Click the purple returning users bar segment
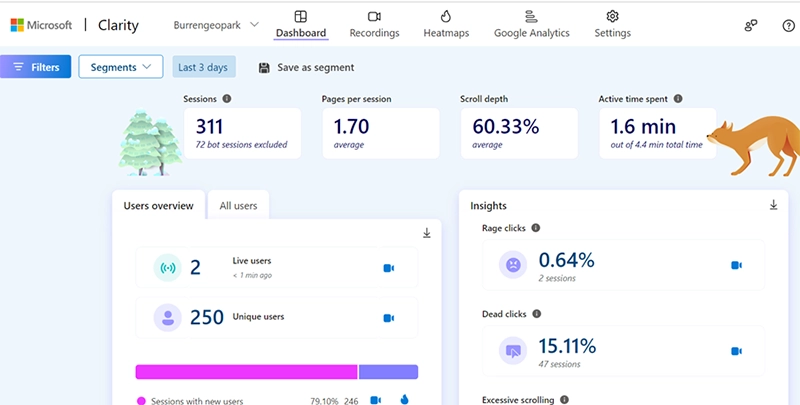 tap(388, 372)
